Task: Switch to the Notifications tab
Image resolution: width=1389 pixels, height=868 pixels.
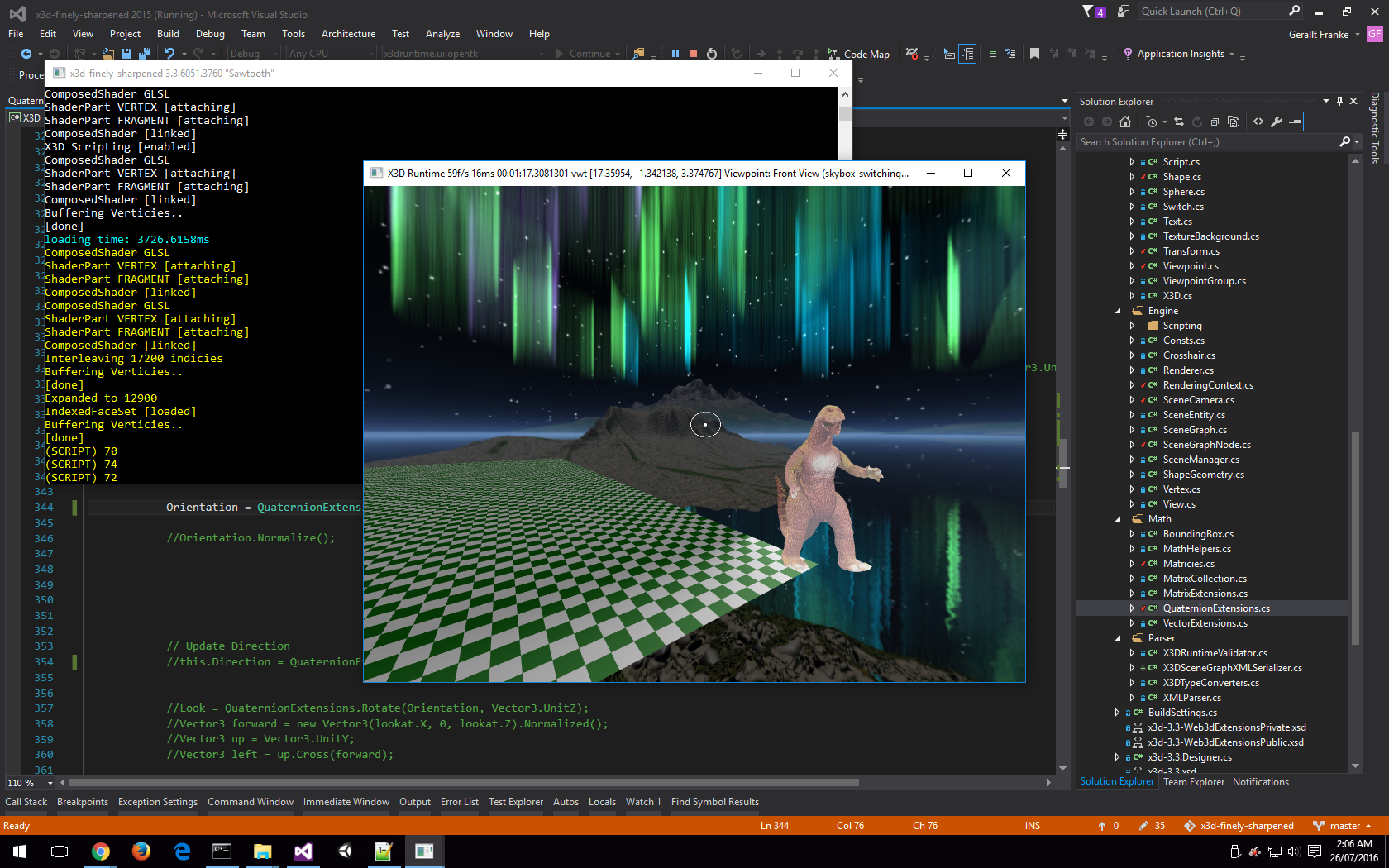Action: pos(1260,782)
